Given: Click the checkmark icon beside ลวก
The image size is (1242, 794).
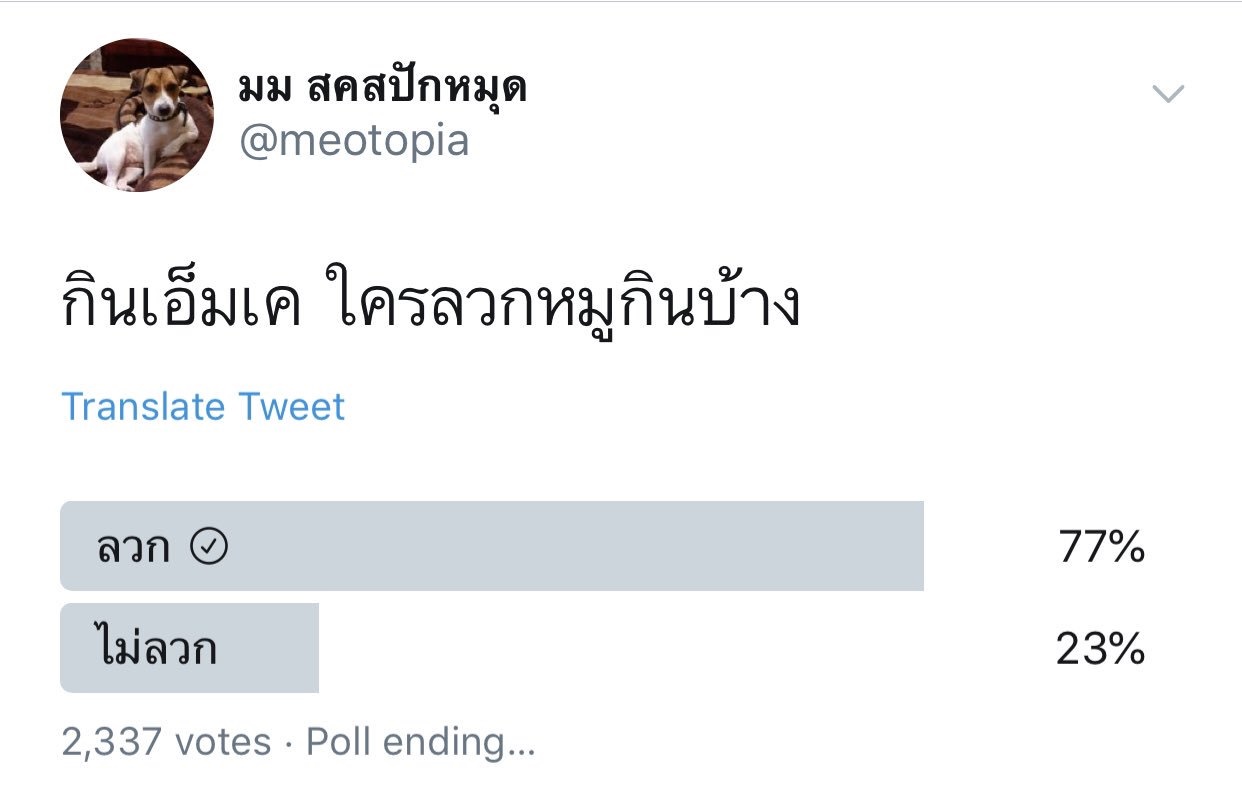Looking at the screenshot, I should 209,546.
